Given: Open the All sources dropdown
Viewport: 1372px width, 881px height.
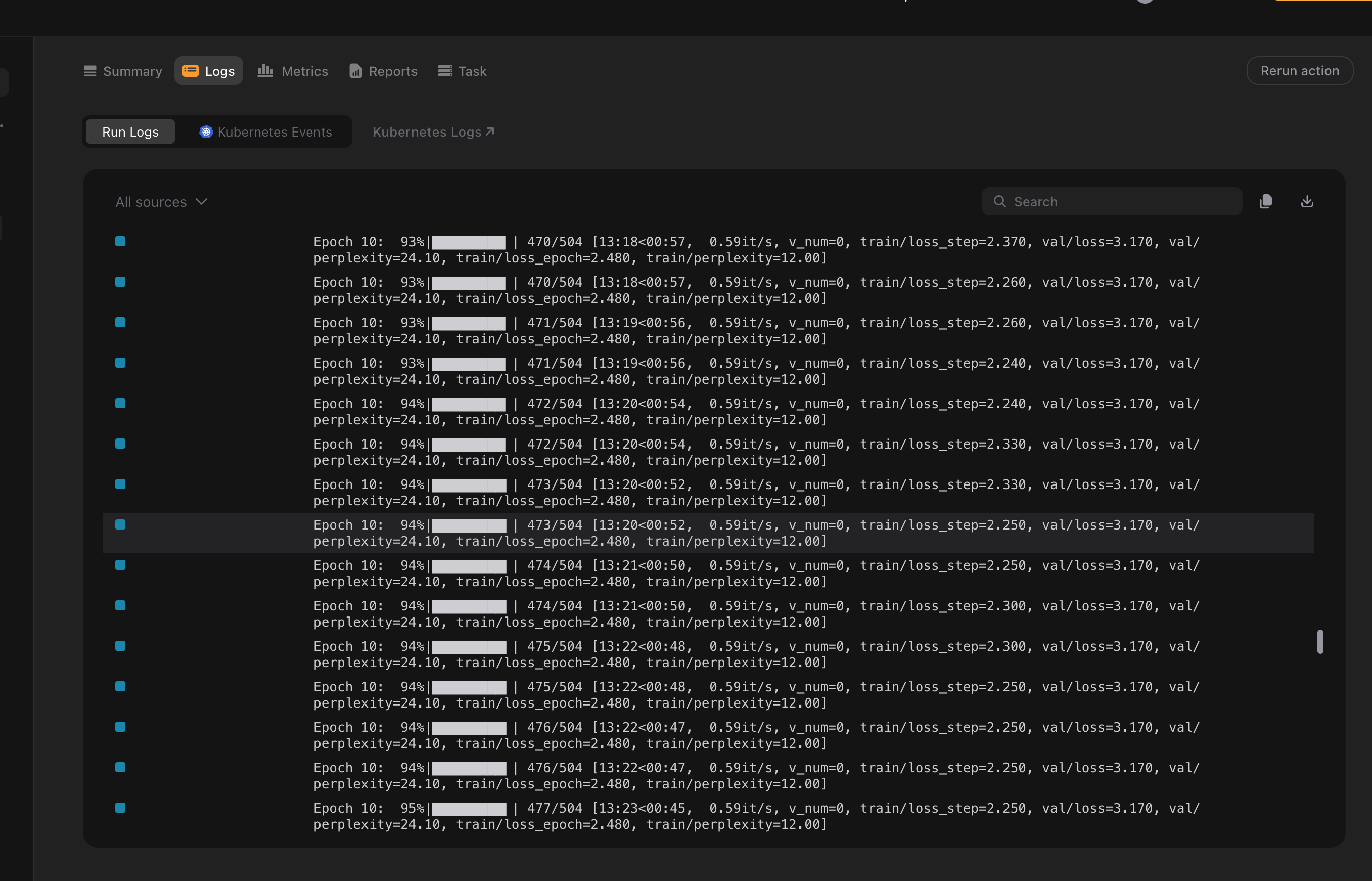Looking at the screenshot, I should tap(152, 202).
